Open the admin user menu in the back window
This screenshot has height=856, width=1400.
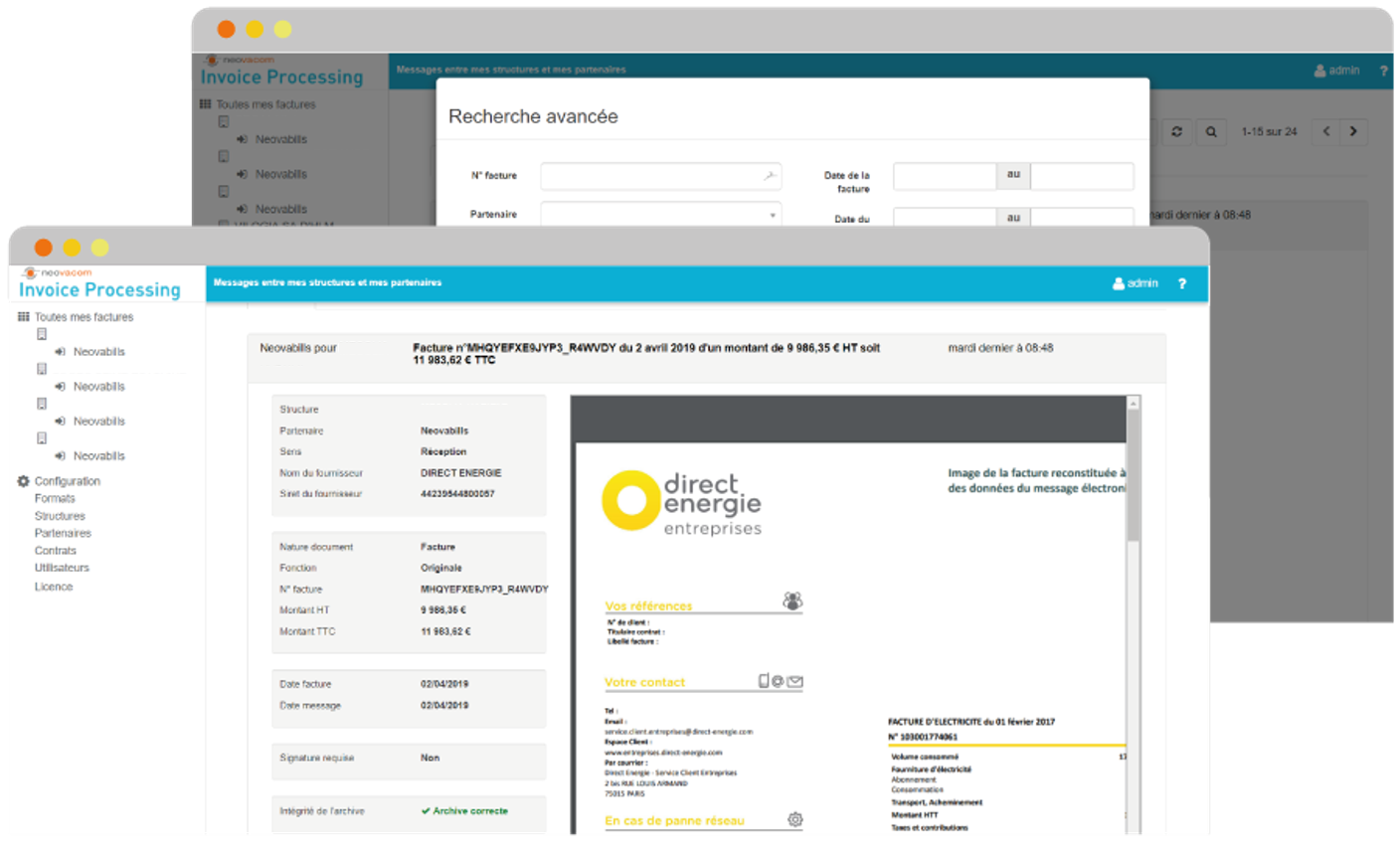click(1336, 71)
